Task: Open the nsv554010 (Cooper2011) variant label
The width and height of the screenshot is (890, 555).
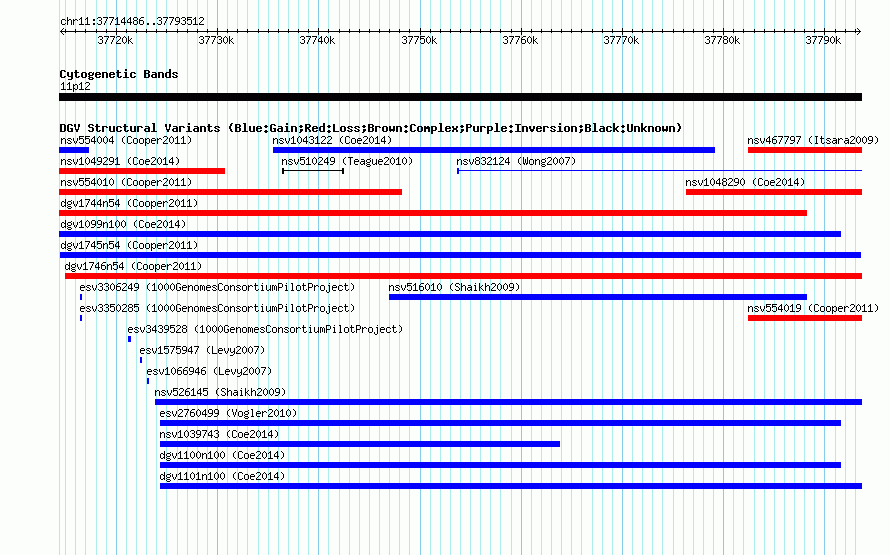Action: (x=126, y=182)
